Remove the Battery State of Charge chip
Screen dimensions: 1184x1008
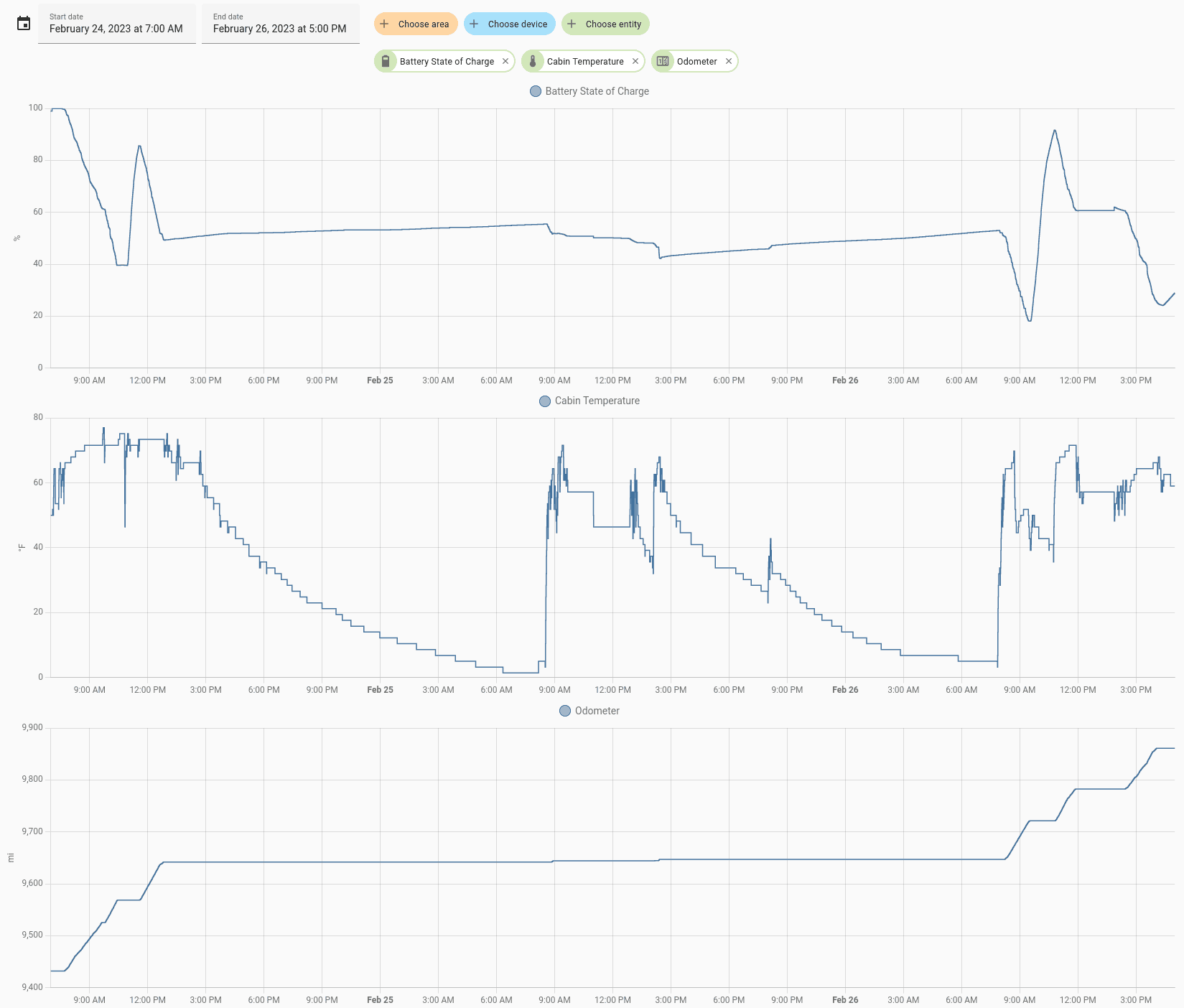tap(505, 61)
